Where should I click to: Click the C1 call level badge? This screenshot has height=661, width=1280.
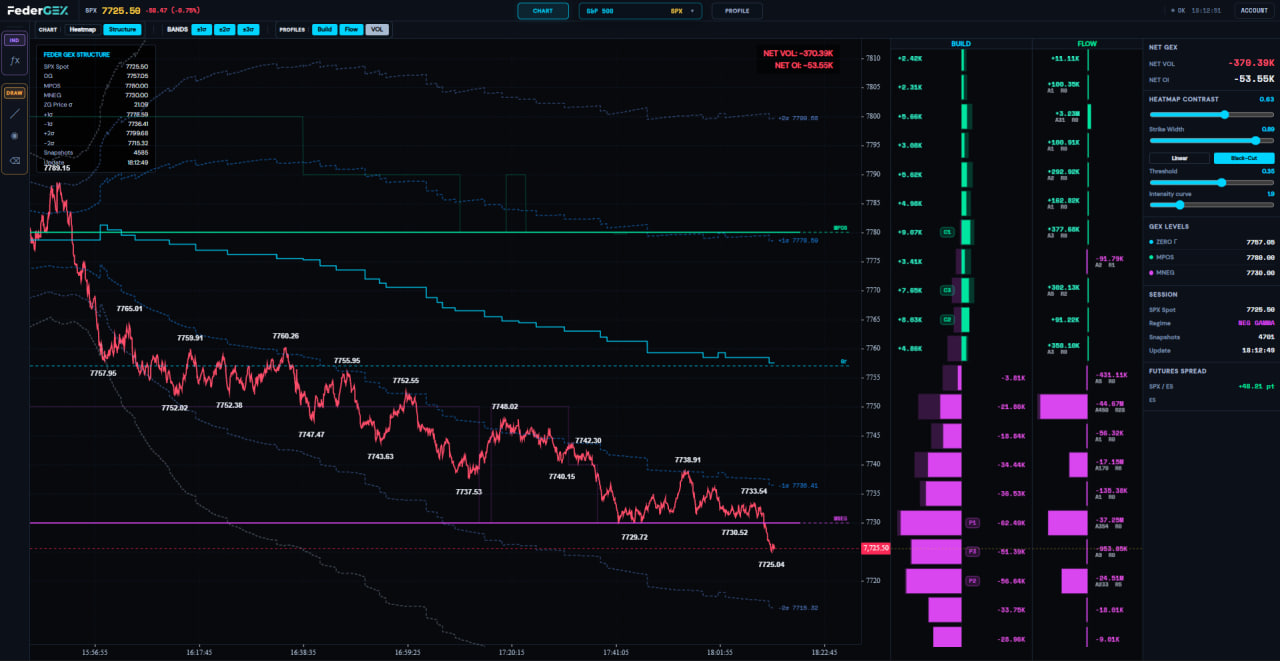946,232
